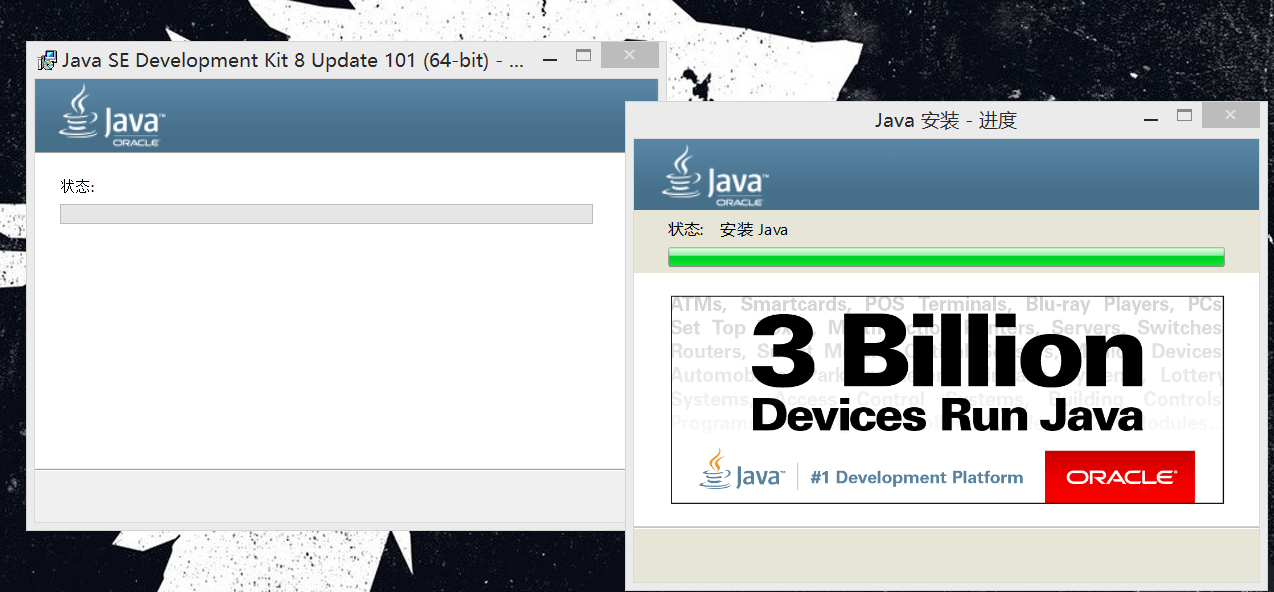Click the 'Java 安装 - 进度' window title
Screen dimensions: 1274x592
[946, 121]
